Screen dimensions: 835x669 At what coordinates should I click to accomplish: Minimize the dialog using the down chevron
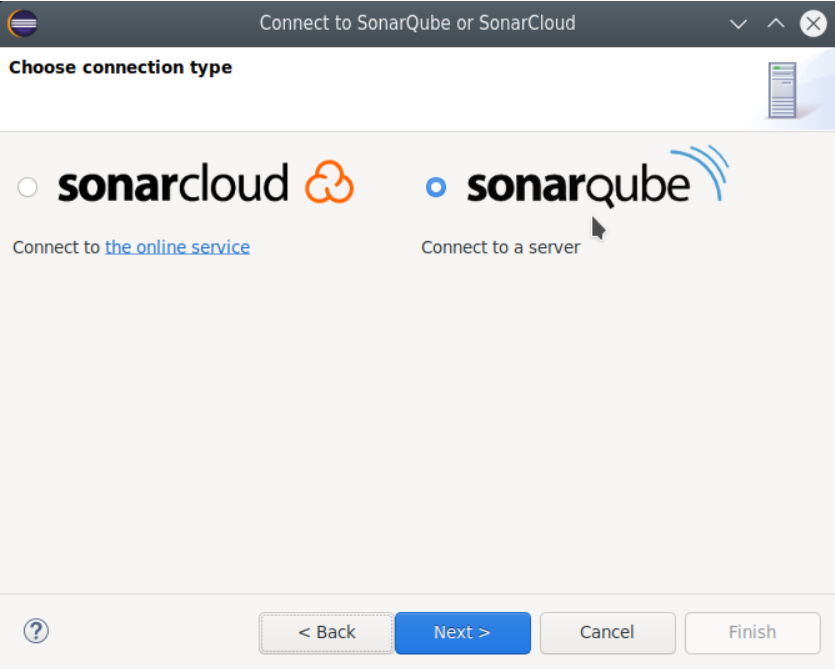739,23
